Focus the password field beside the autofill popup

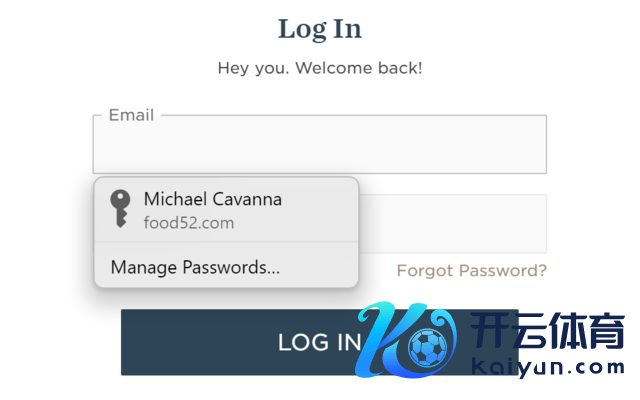click(x=453, y=224)
